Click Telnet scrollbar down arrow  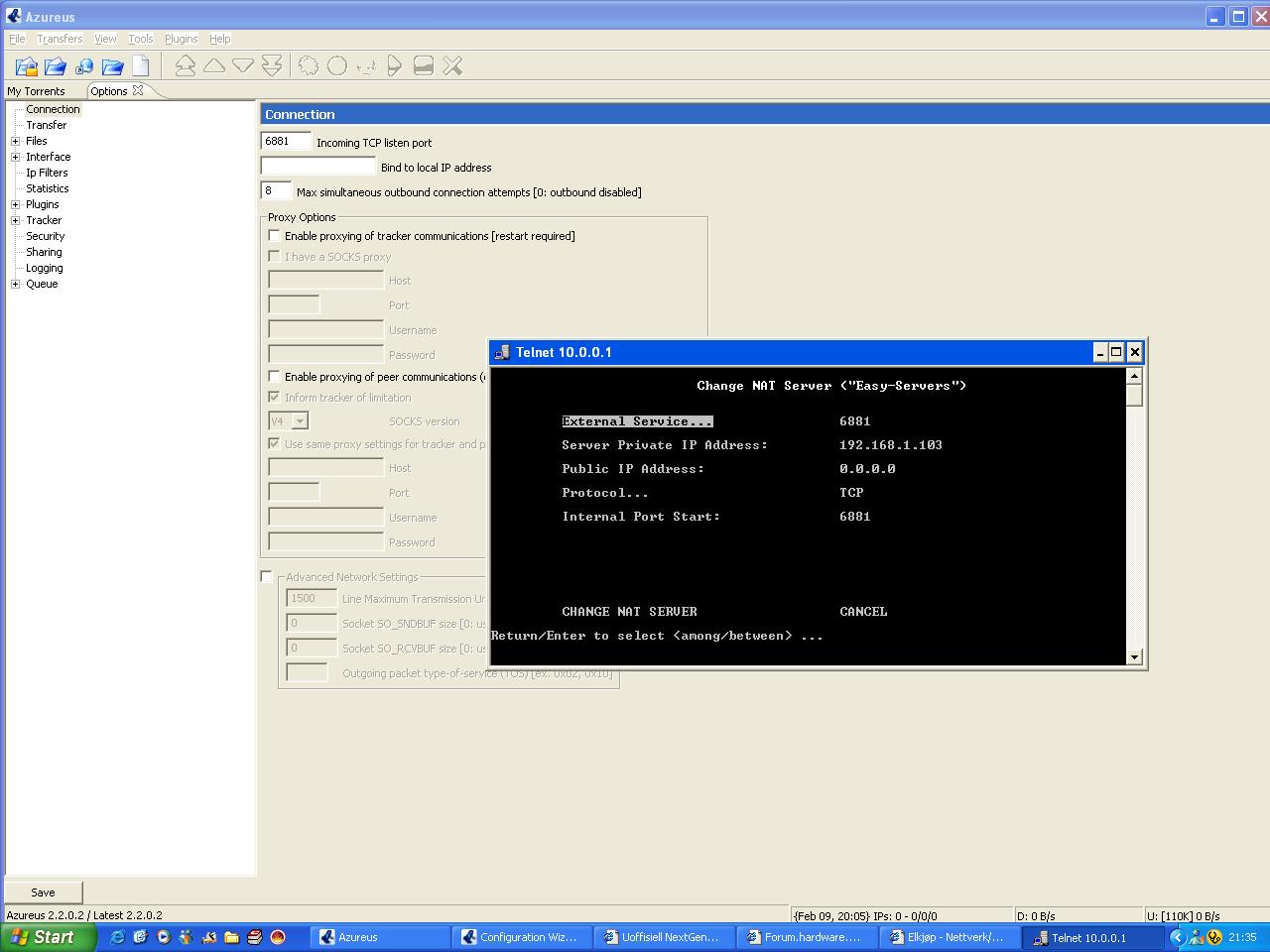tap(1134, 656)
